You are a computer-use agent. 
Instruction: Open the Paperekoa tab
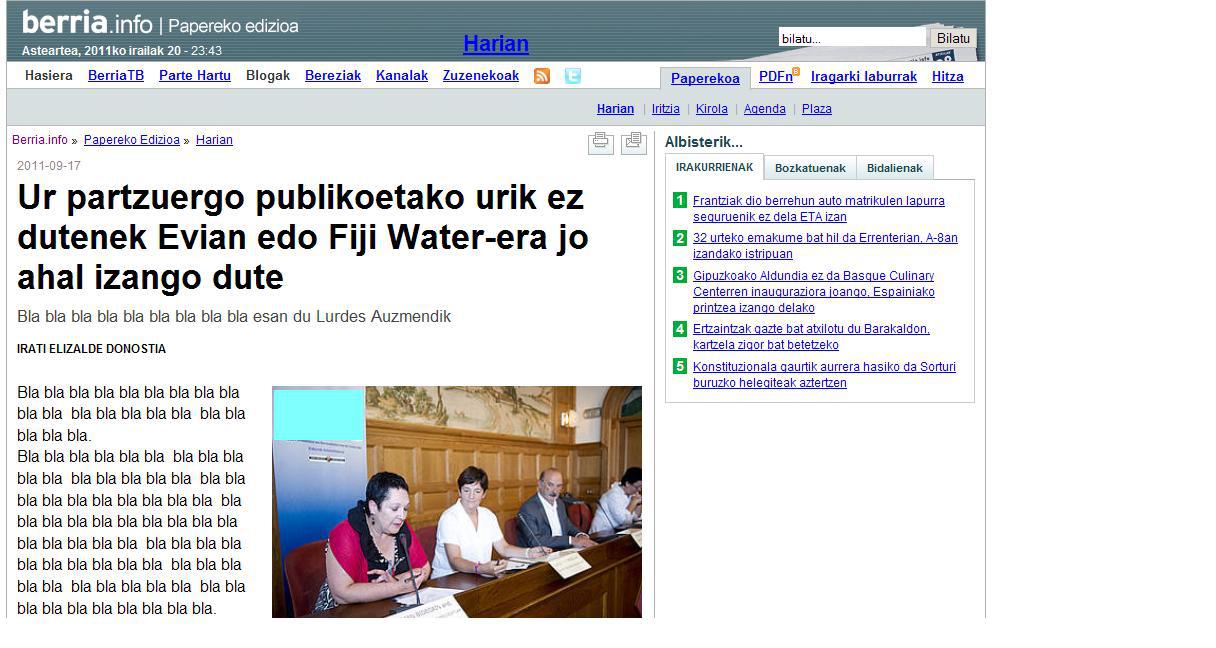click(x=705, y=78)
